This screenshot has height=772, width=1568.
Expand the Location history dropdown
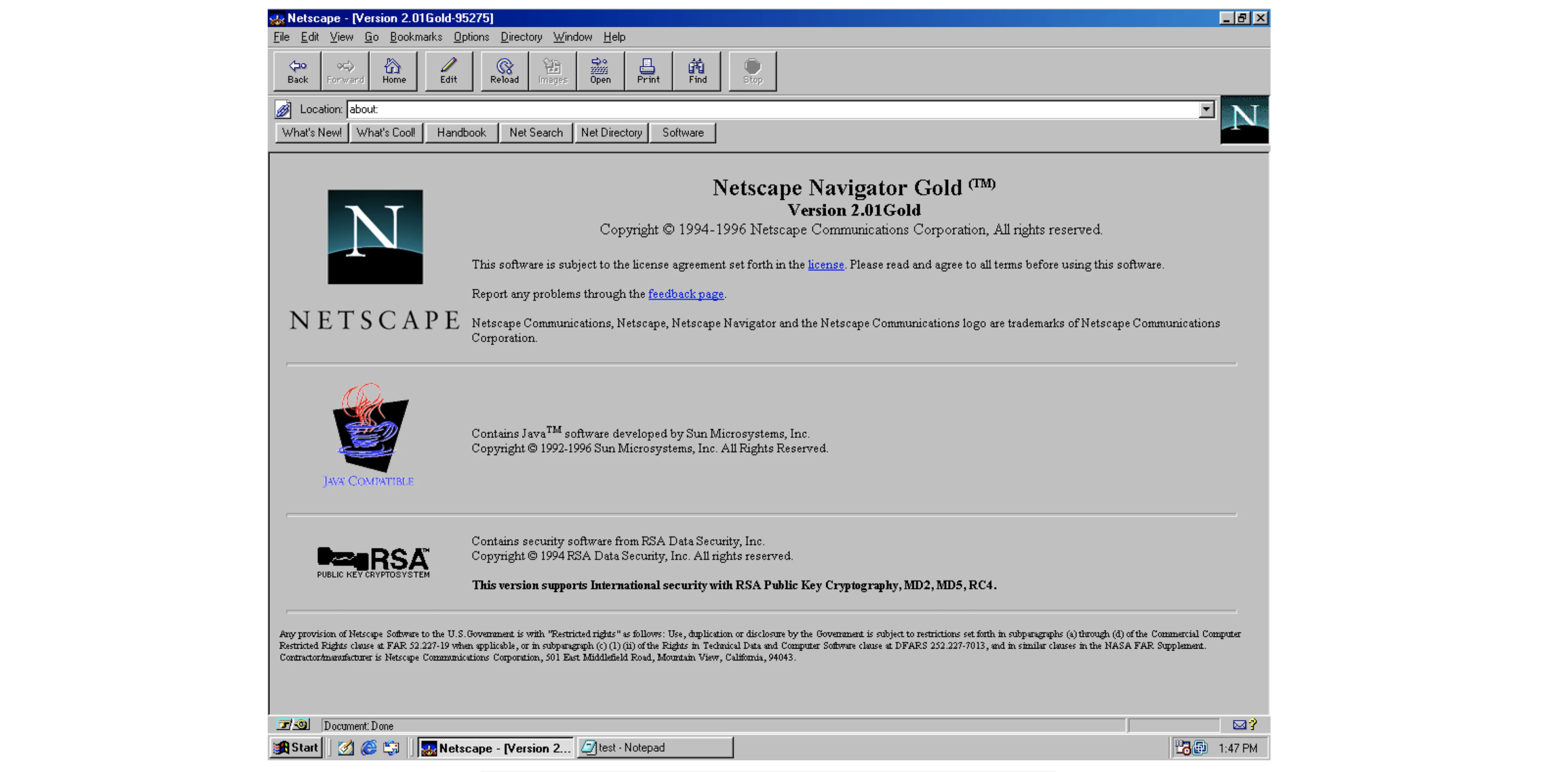click(x=1206, y=109)
